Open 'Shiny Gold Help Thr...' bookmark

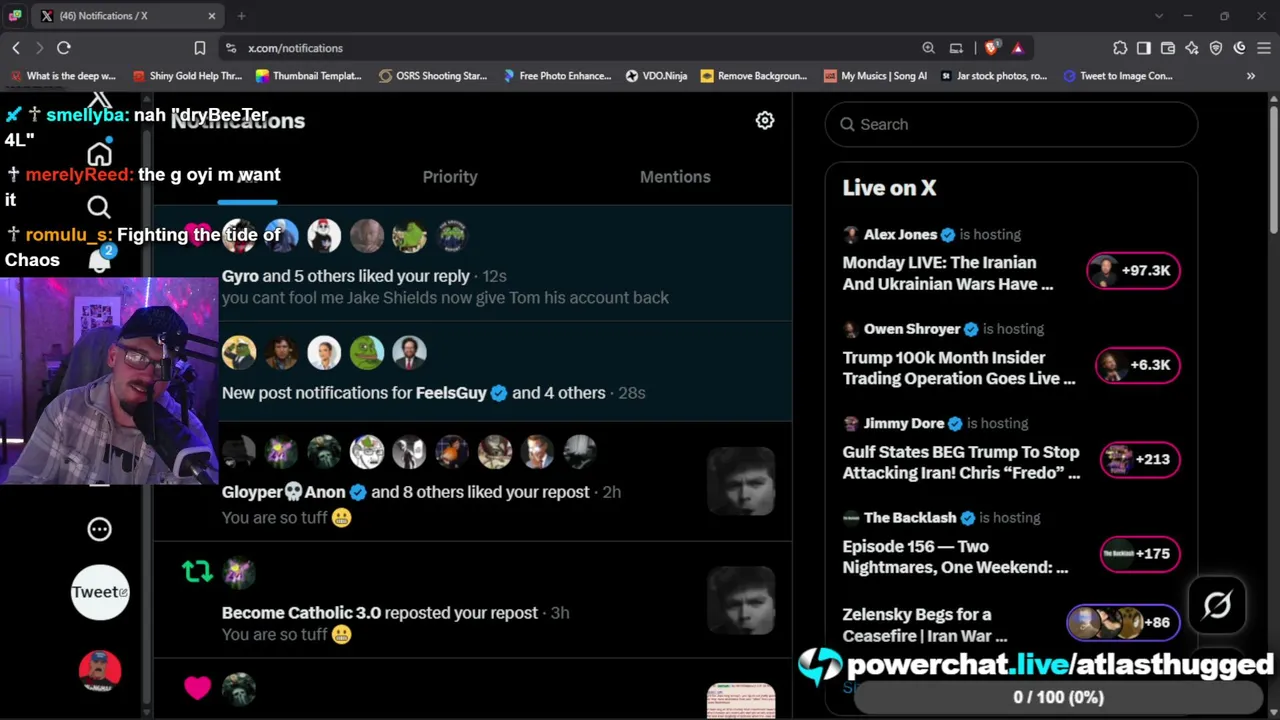click(187, 76)
